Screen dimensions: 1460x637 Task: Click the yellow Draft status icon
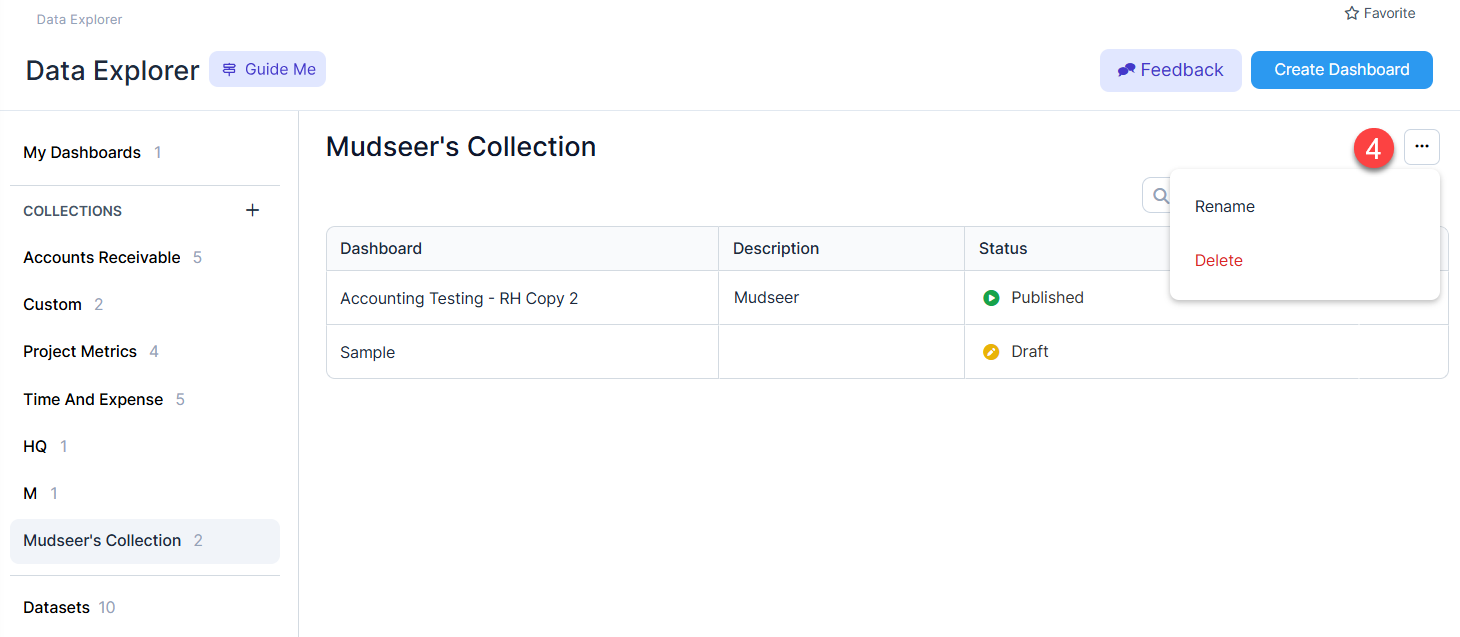tap(991, 352)
